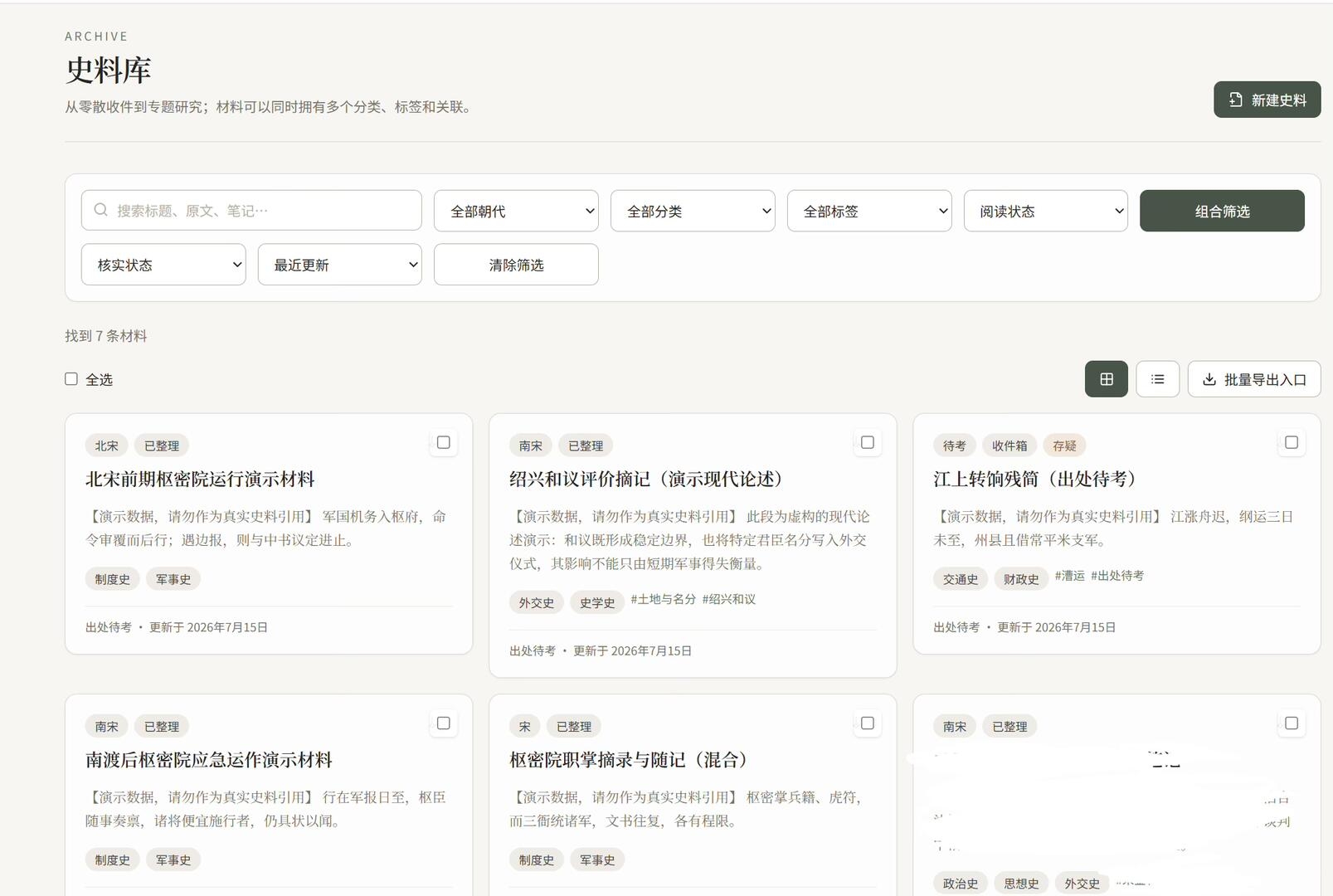The image size is (1333, 896).
Task: Click the search magnifier icon
Action: coord(100,210)
